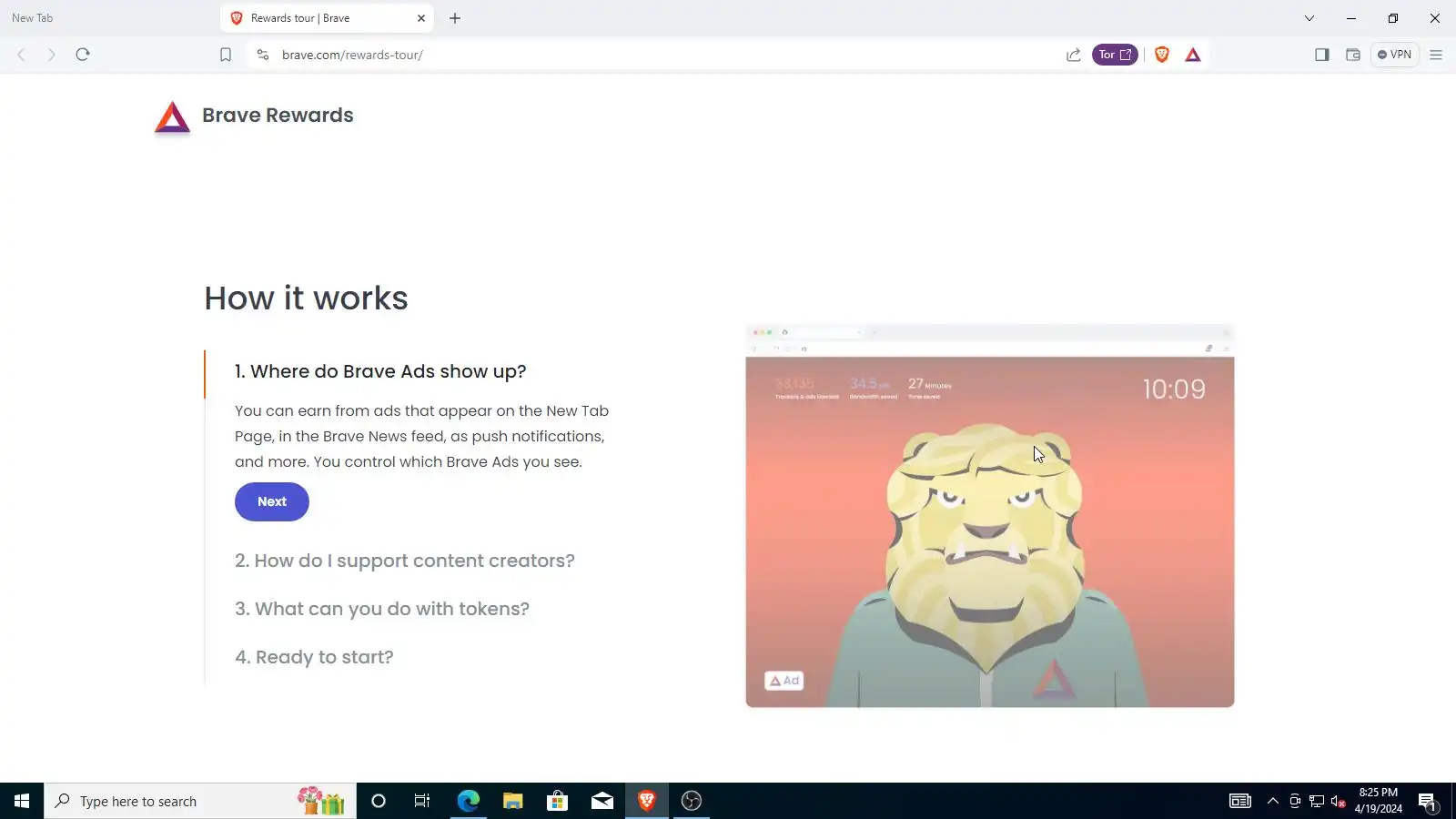Click the Next button

(272, 501)
